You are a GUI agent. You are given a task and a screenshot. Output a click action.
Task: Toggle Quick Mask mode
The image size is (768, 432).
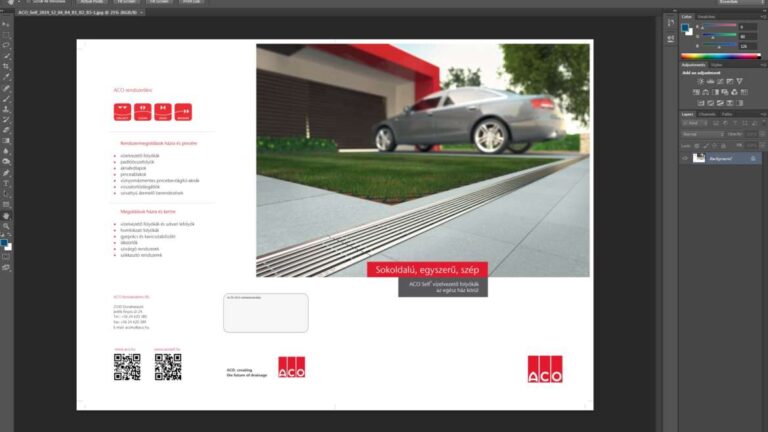[x=6, y=256]
